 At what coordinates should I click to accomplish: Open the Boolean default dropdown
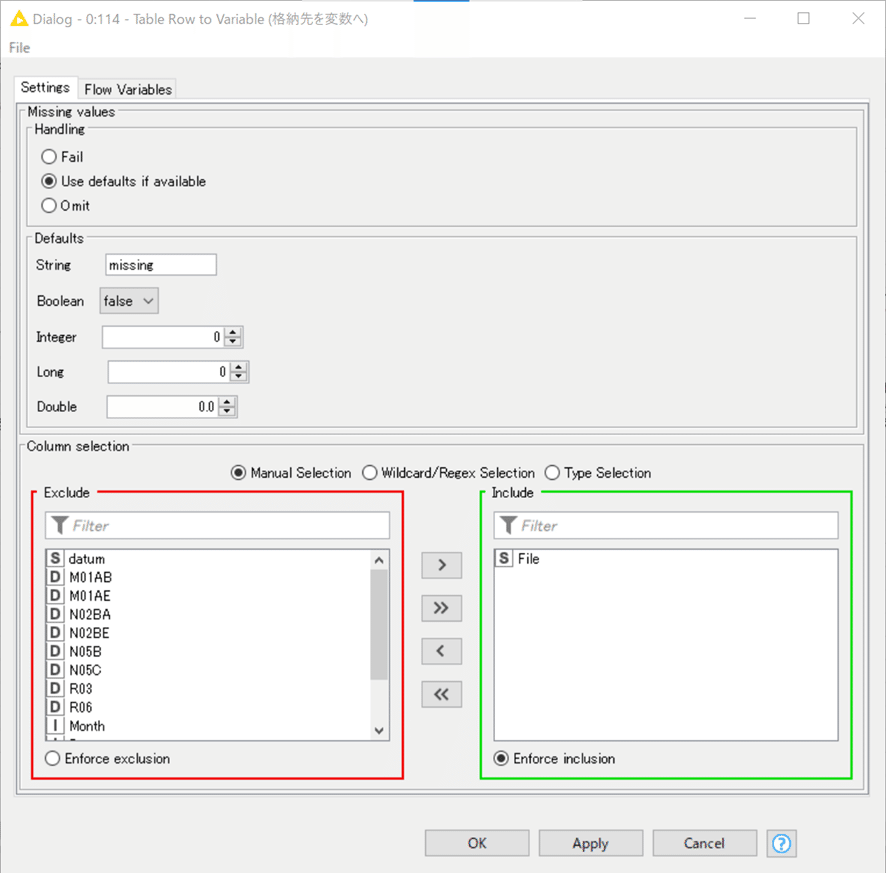[x=129, y=301]
